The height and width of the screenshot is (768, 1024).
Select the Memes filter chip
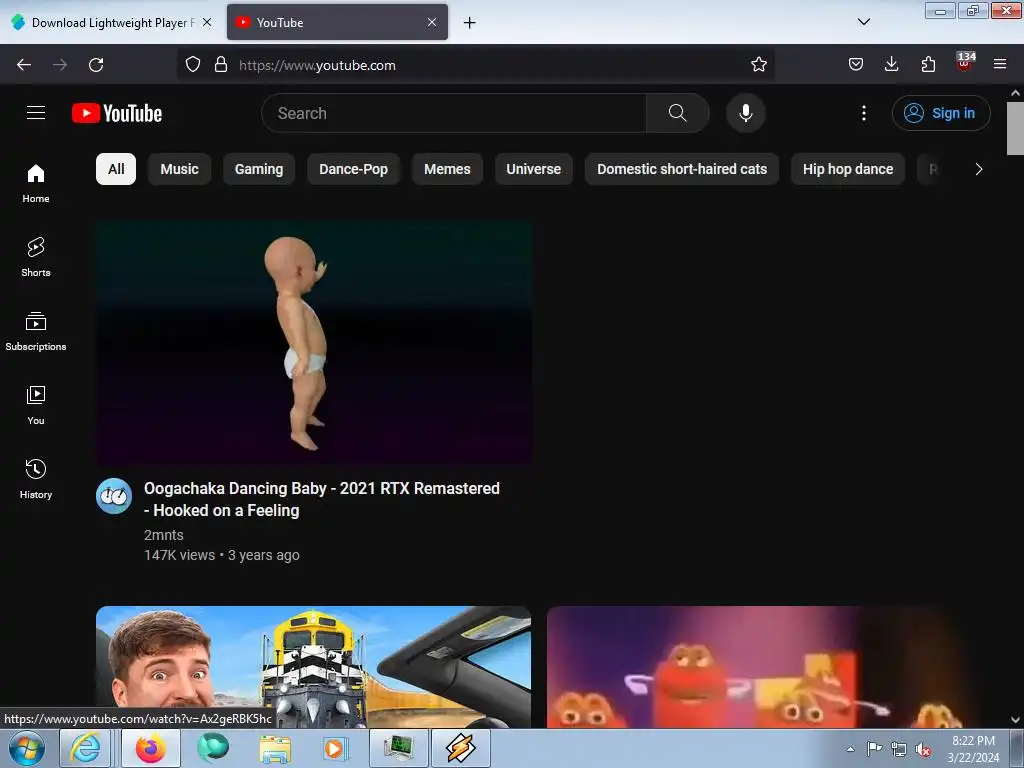tap(447, 169)
